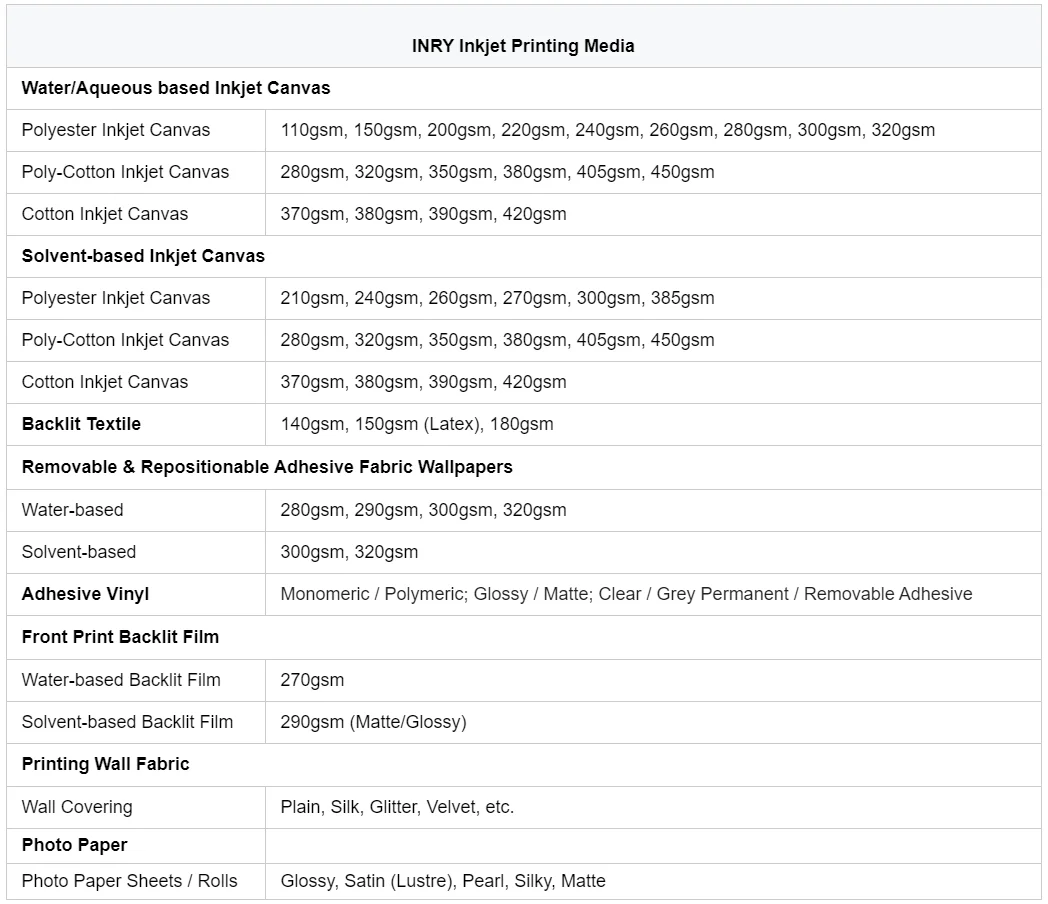Select the 290gsm (Matte/Glossy) cell
This screenshot has height=904, width=1048.
pyautogui.click(x=373, y=722)
